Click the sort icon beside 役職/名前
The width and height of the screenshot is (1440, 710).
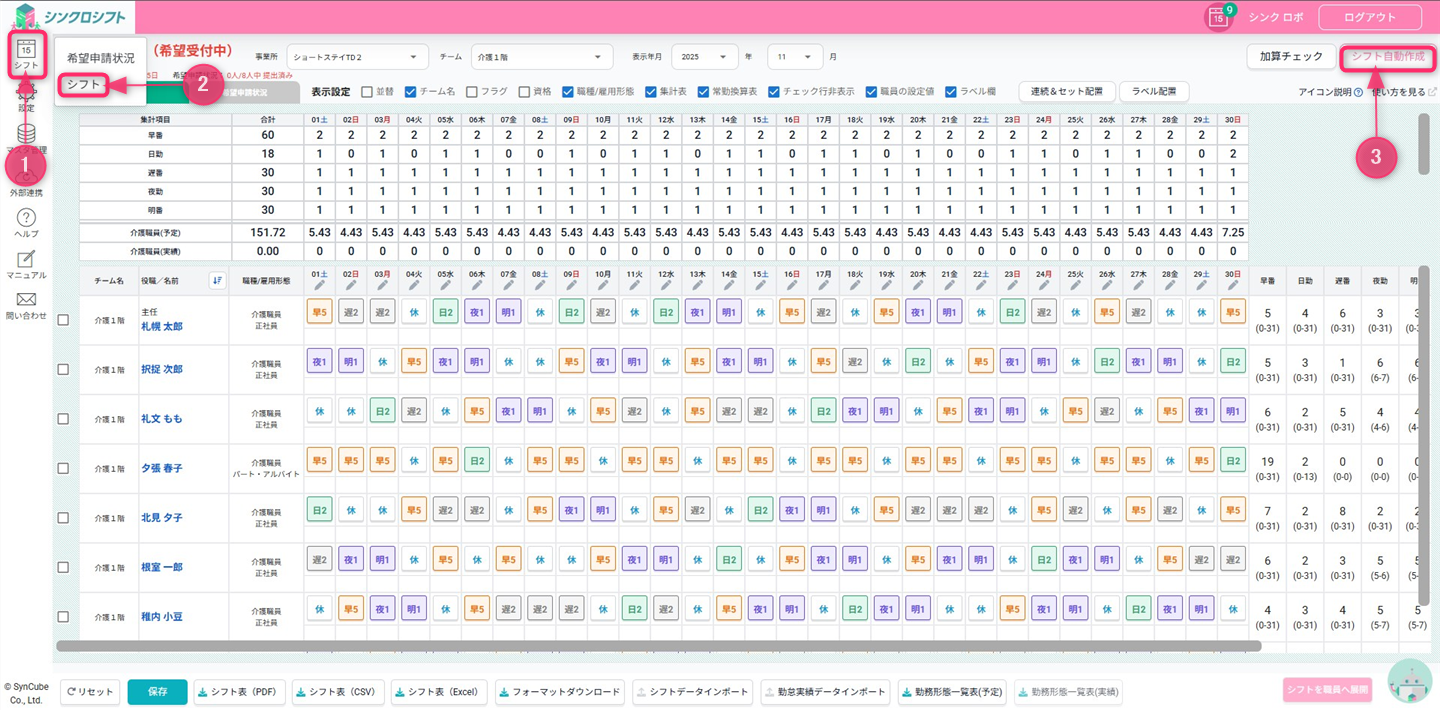217,281
